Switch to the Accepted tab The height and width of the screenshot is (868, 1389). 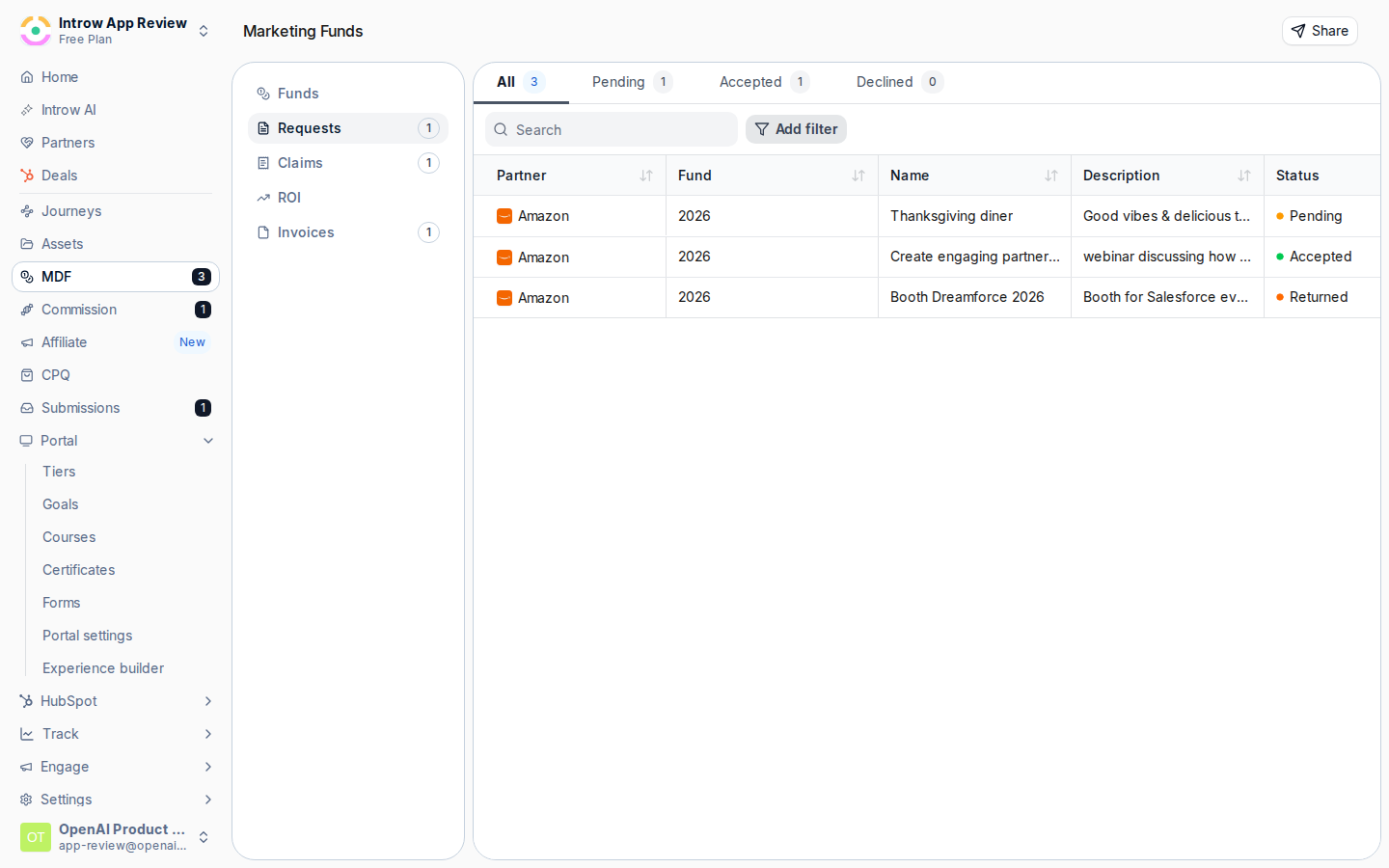764,82
